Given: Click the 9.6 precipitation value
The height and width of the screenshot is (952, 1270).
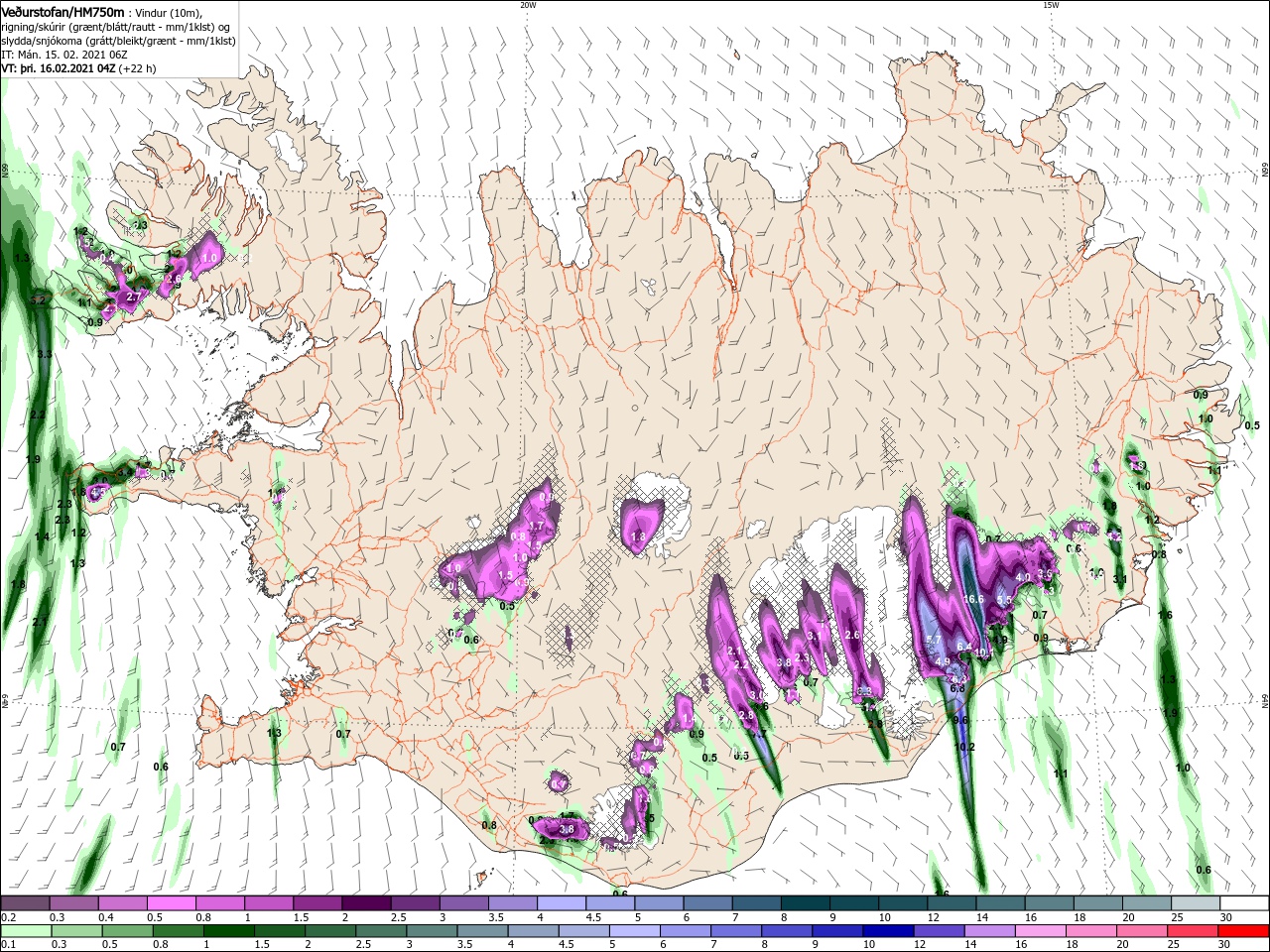Looking at the screenshot, I should point(960,720).
